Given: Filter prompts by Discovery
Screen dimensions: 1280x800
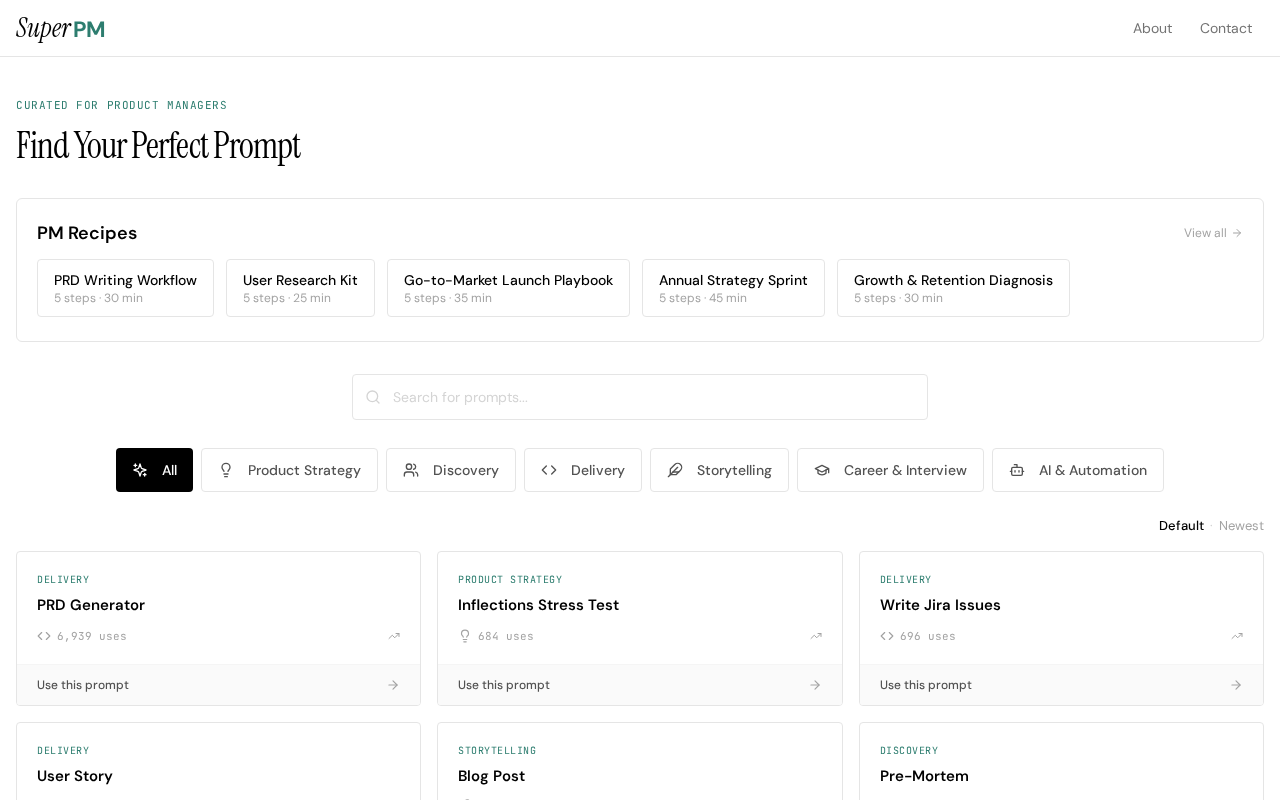Looking at the screenshot, I should coord(451,470).
